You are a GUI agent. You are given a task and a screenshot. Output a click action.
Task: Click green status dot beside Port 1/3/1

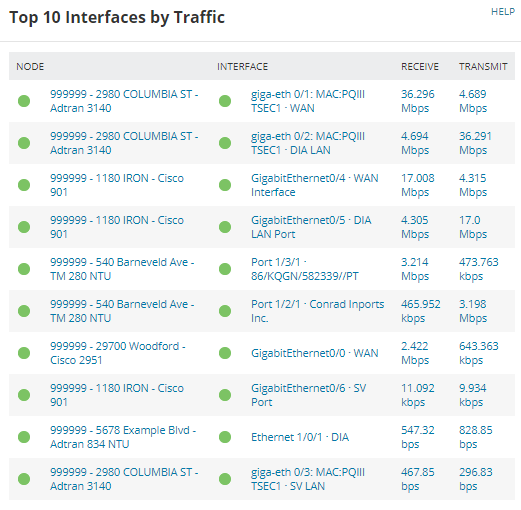click(225, 269)
